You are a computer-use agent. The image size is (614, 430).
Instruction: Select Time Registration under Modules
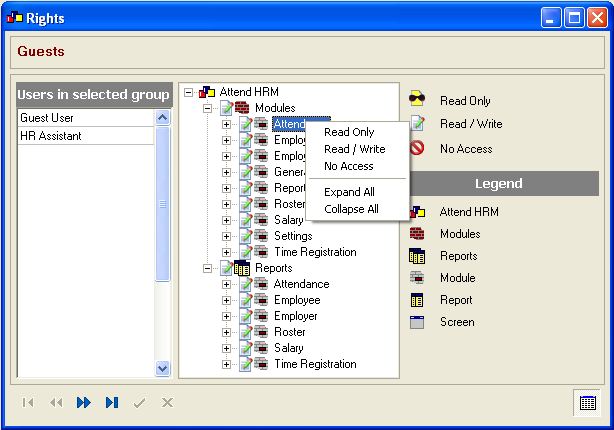point(315,252)
